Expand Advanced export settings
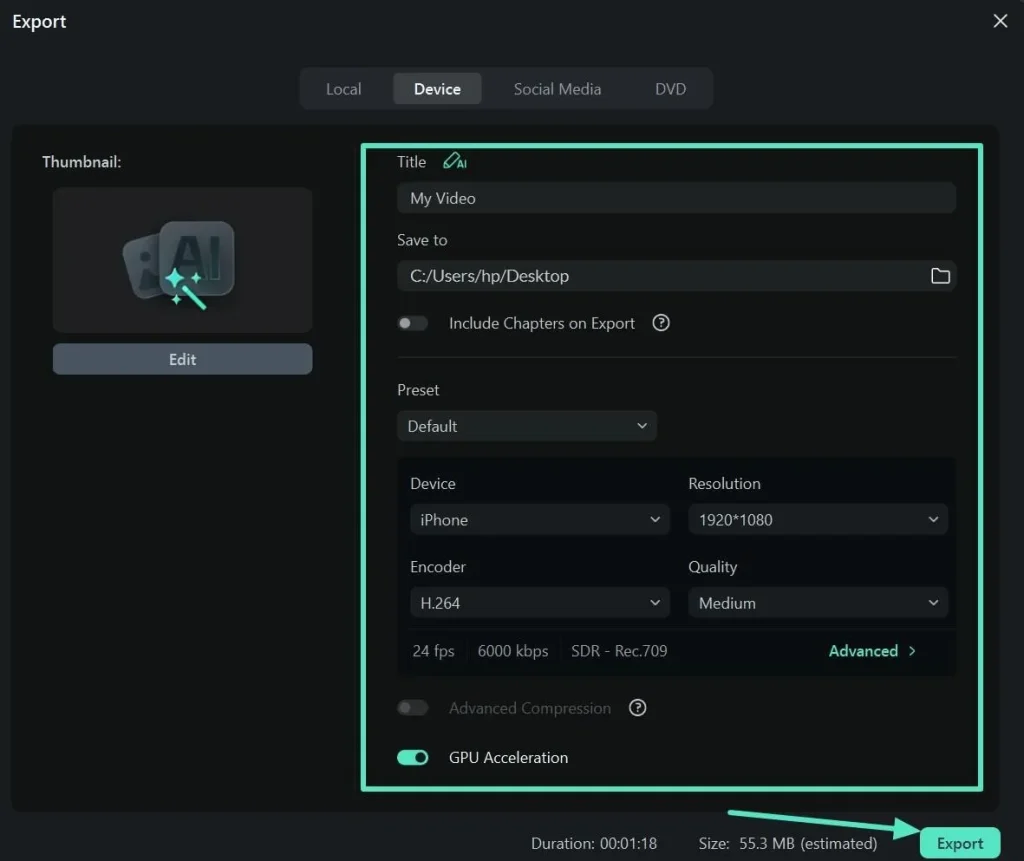The image size is (1024, 861). [x=872, y=651]
